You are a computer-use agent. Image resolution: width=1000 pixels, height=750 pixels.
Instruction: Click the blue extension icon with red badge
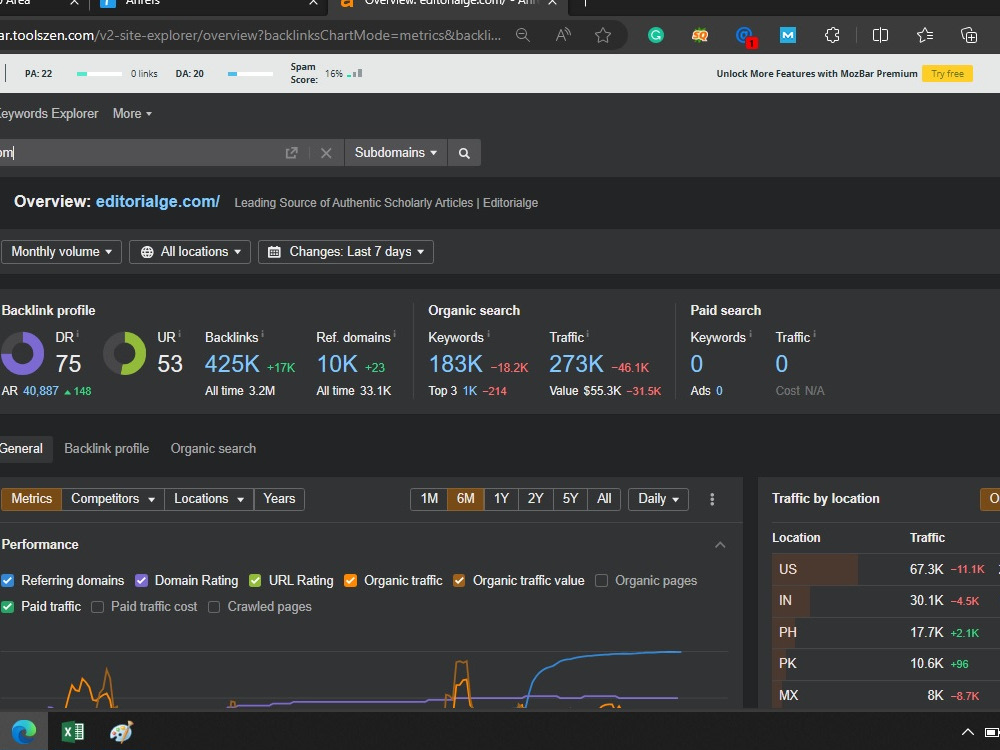pos(744,36)
